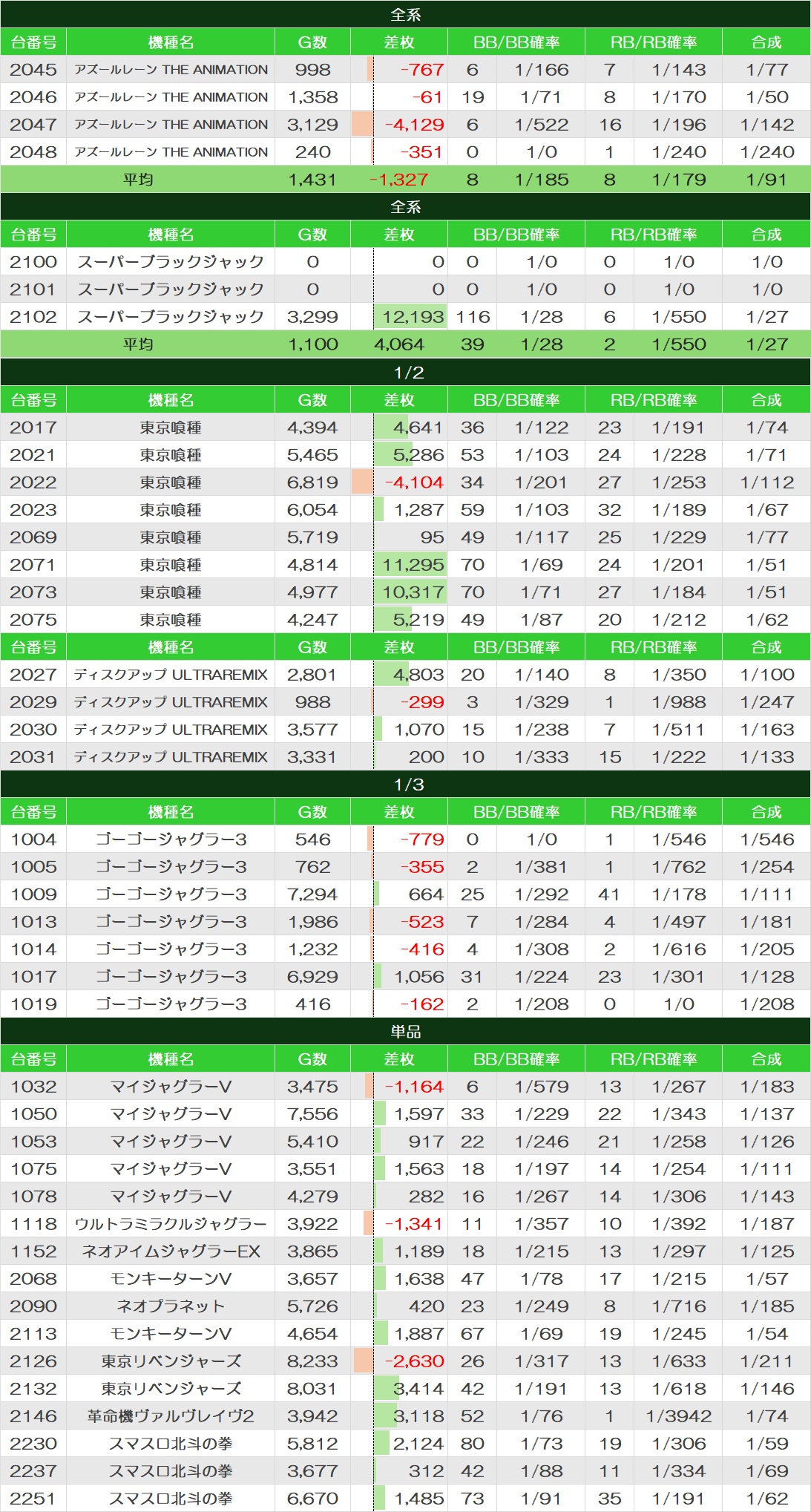
Task: Click ディスクアップ ULTRAREMIX name in row 2027
Action: point(171,675)
